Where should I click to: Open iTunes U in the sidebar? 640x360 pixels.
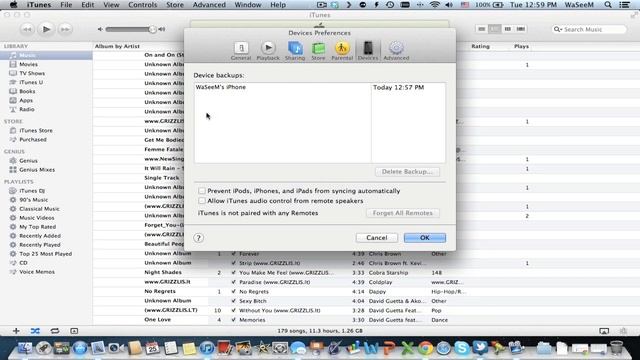31,82
